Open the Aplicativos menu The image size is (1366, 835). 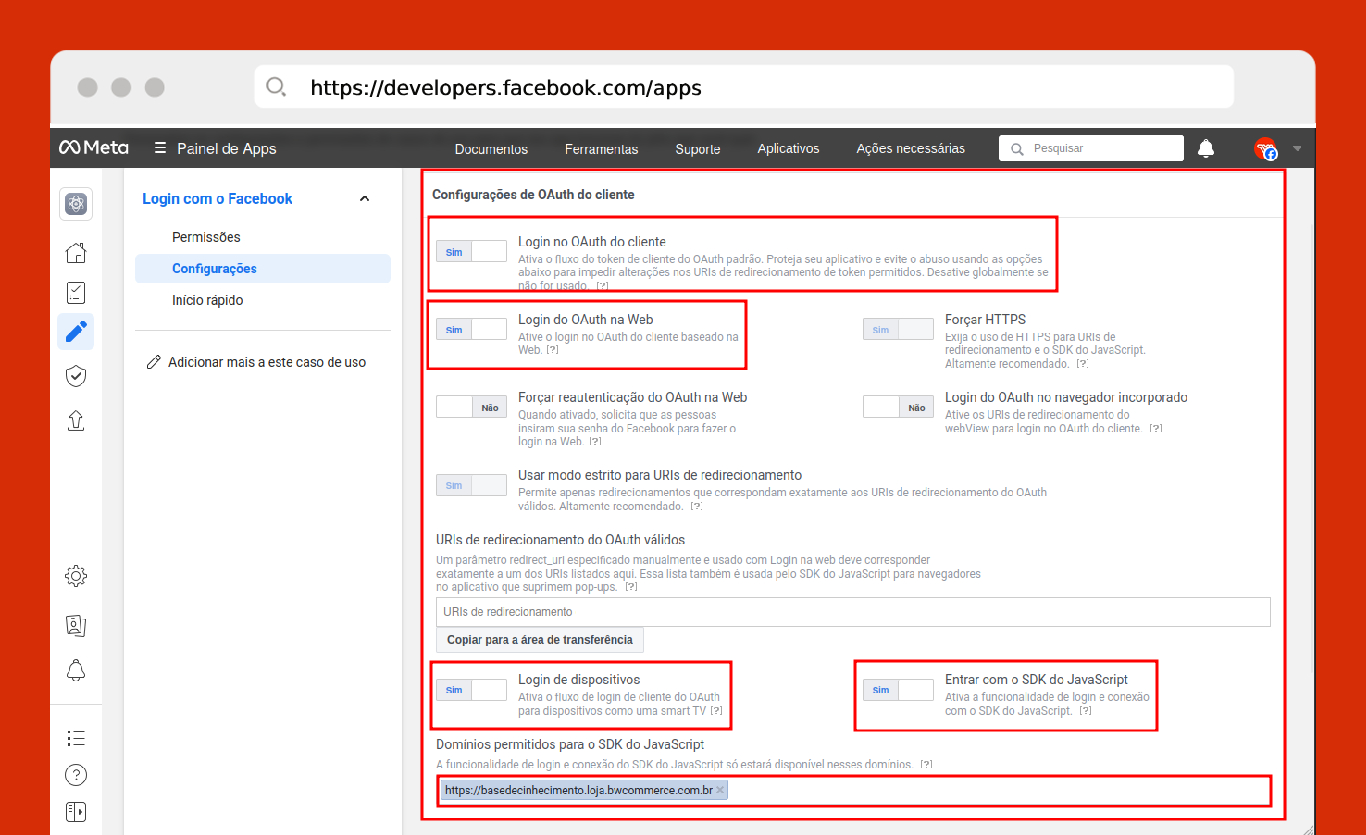coord(788,149)
